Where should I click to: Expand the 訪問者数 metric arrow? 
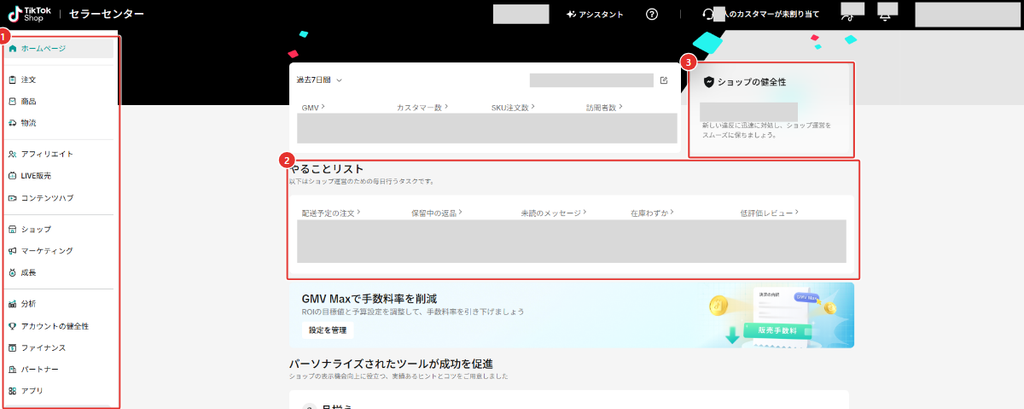click(x=620, y=106)
